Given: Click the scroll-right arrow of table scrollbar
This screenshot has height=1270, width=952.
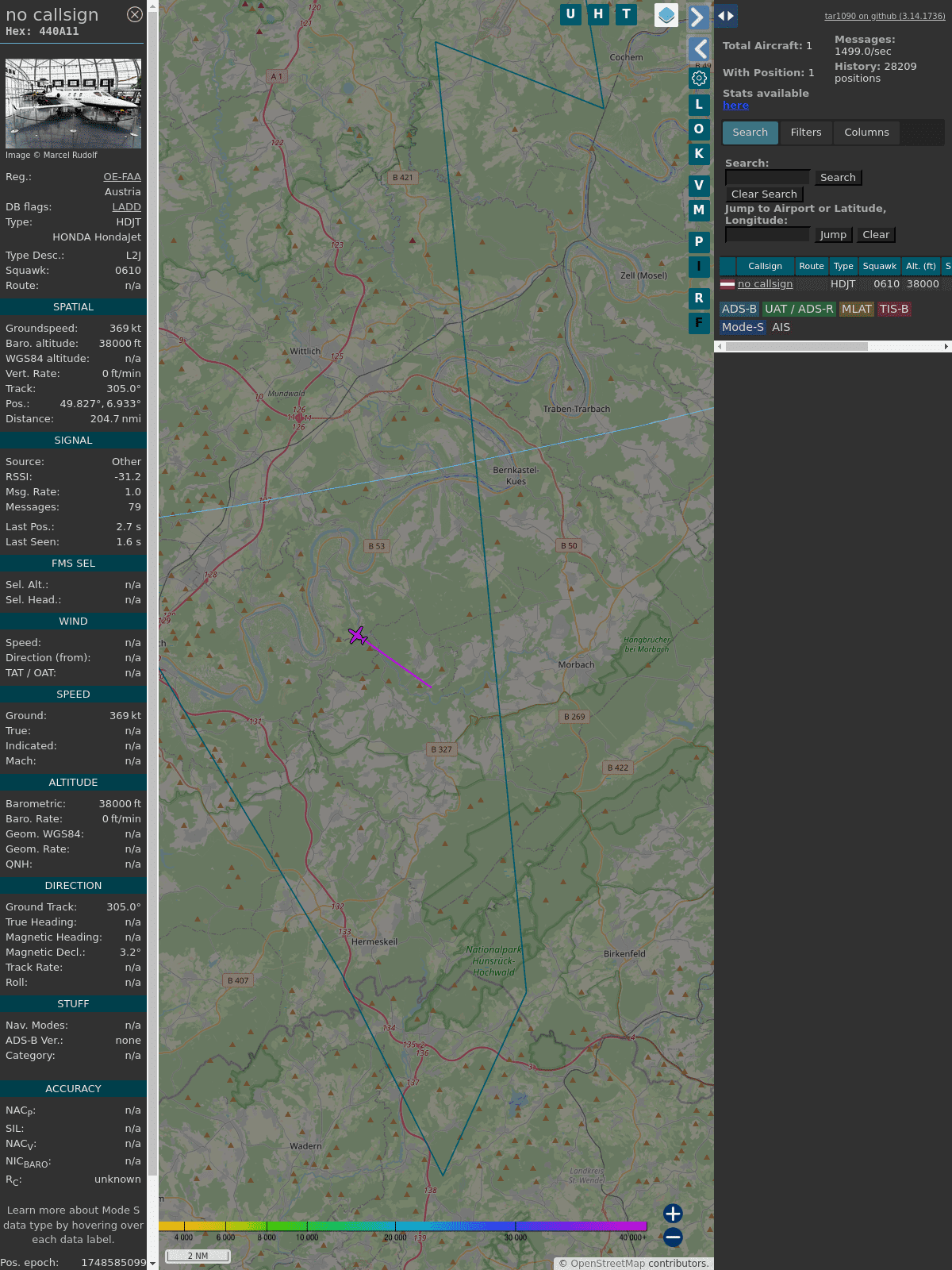Looking at the screenshot, I should (946, 347).
